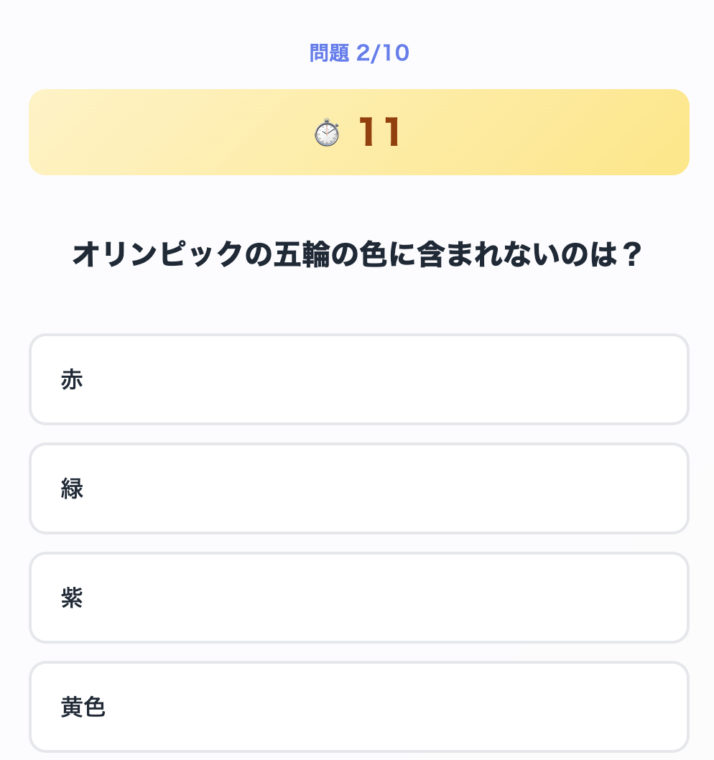Click the question text about オリンピックの五輪

[x=357, y=255]
